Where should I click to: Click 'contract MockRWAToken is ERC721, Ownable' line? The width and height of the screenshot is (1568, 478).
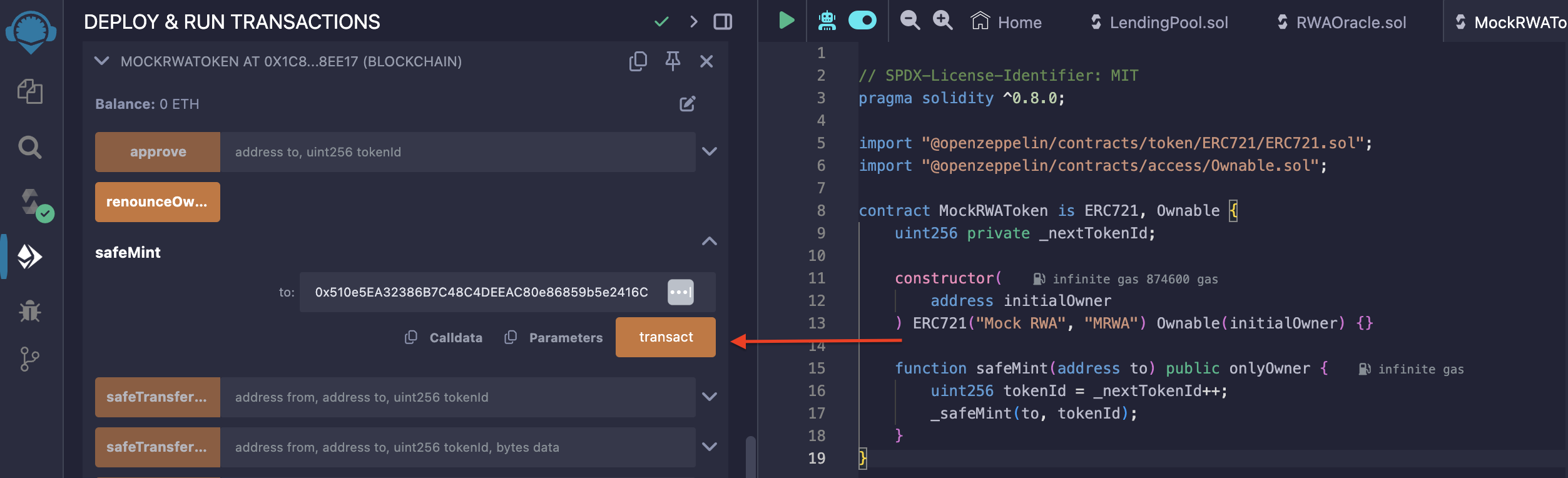[x=1049, y=211]
